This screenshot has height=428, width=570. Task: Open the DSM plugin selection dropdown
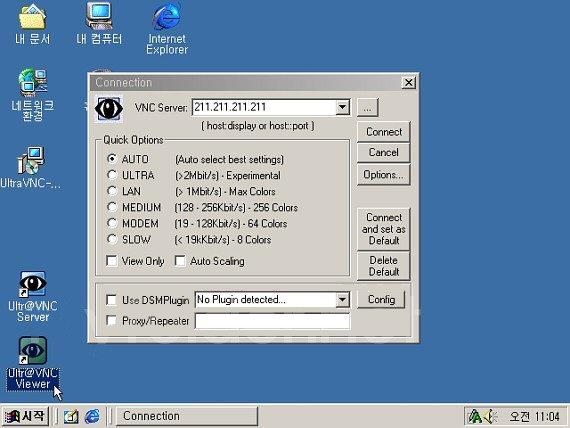[x=342, y=300]
